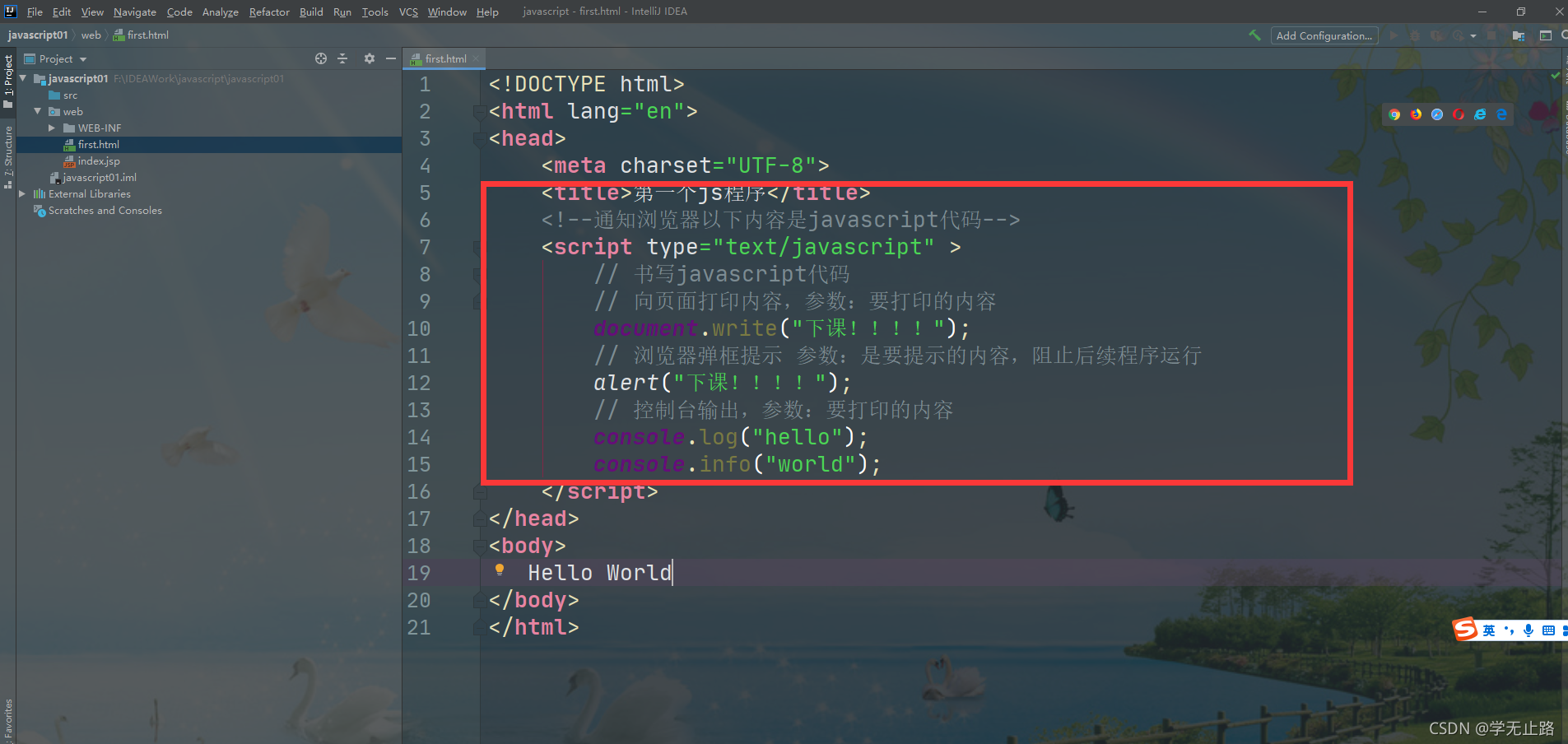1568x744 pixels.
Task: Click the Project Structure folder icon in toolbar
Action: click(1519, 35)
